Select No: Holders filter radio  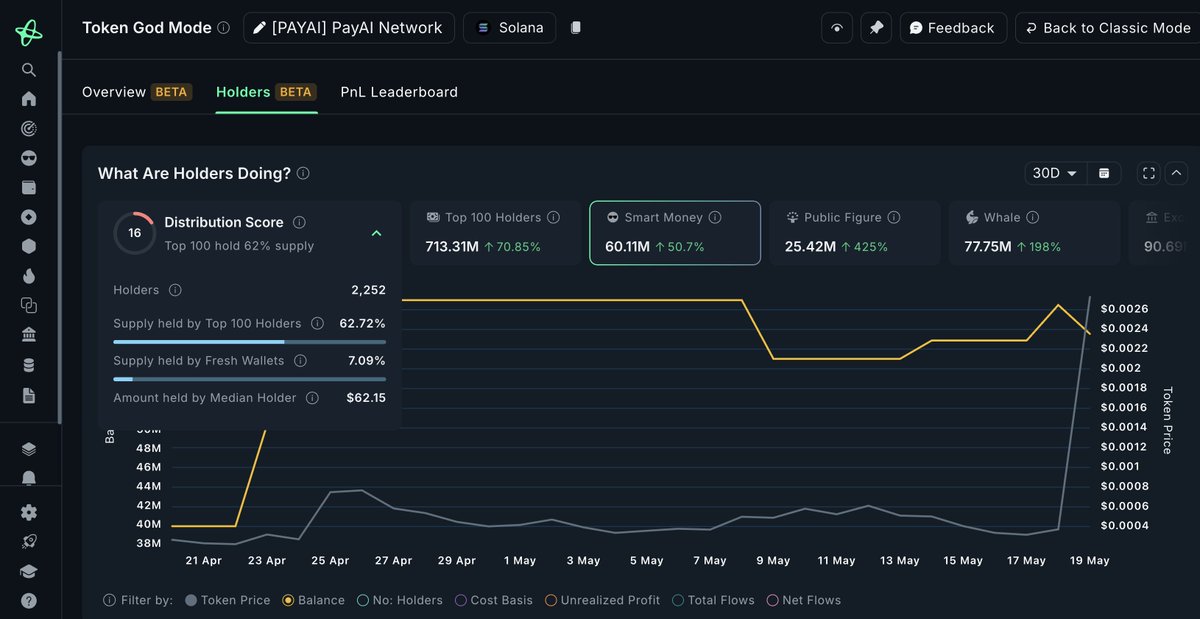tap(363, 600)
